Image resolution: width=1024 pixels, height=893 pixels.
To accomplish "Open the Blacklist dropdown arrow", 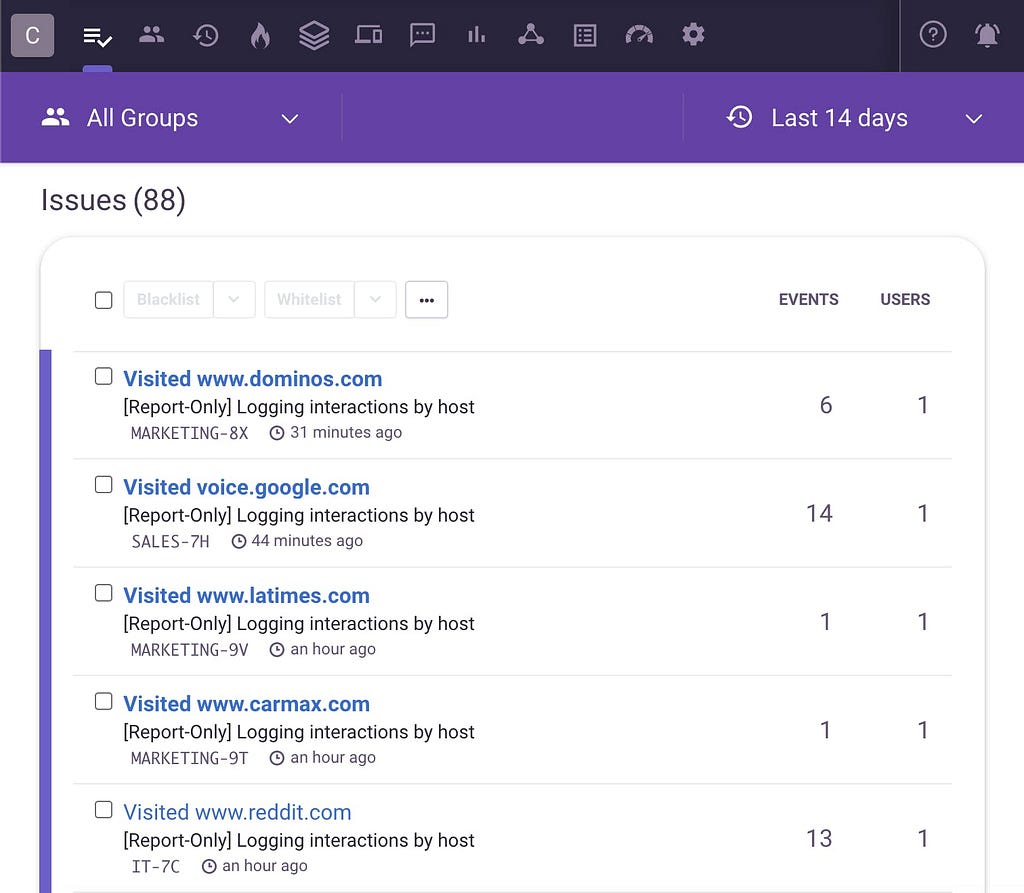I will click(x=234, y=300).
